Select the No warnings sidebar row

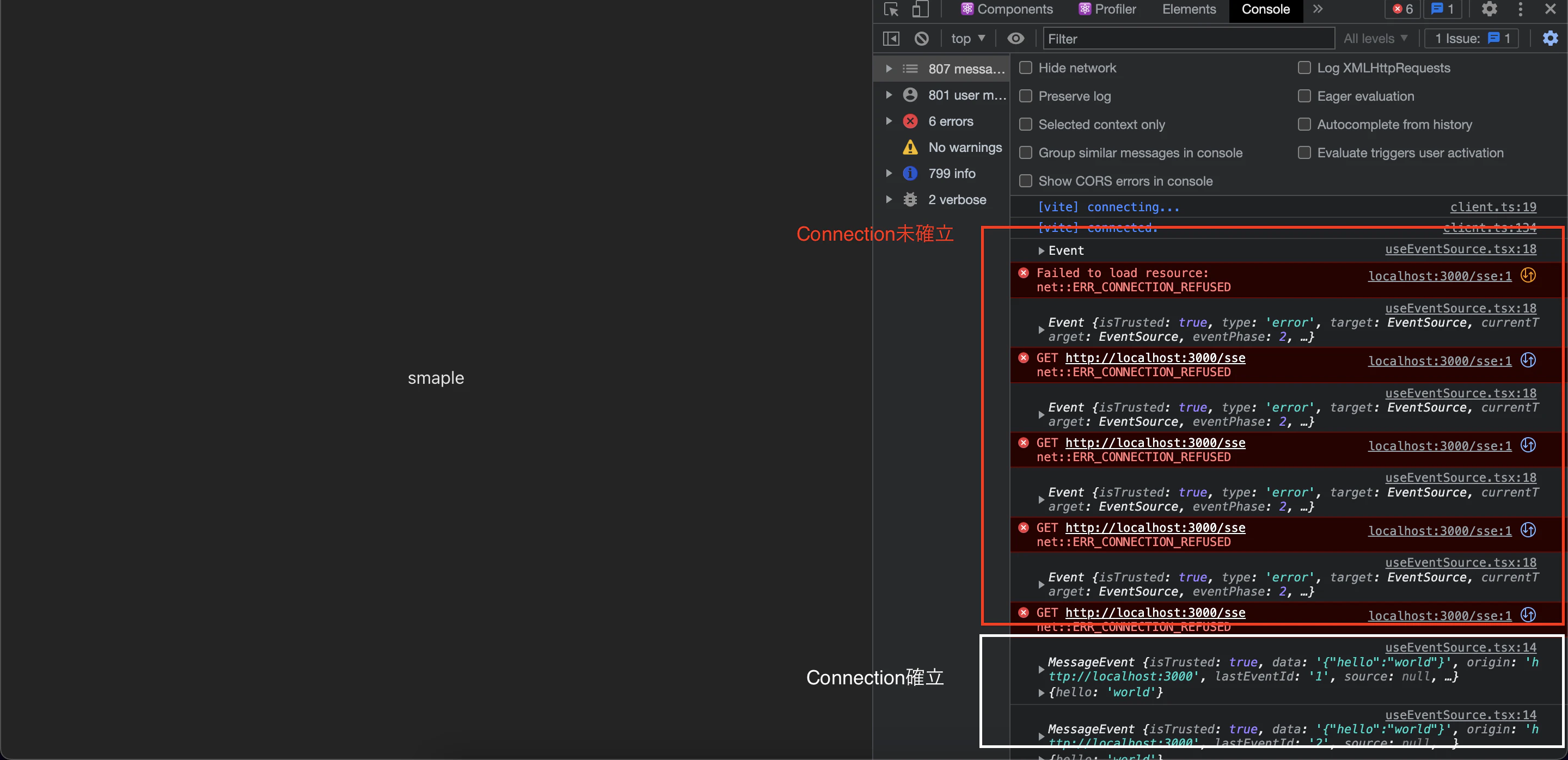(941, 148)
